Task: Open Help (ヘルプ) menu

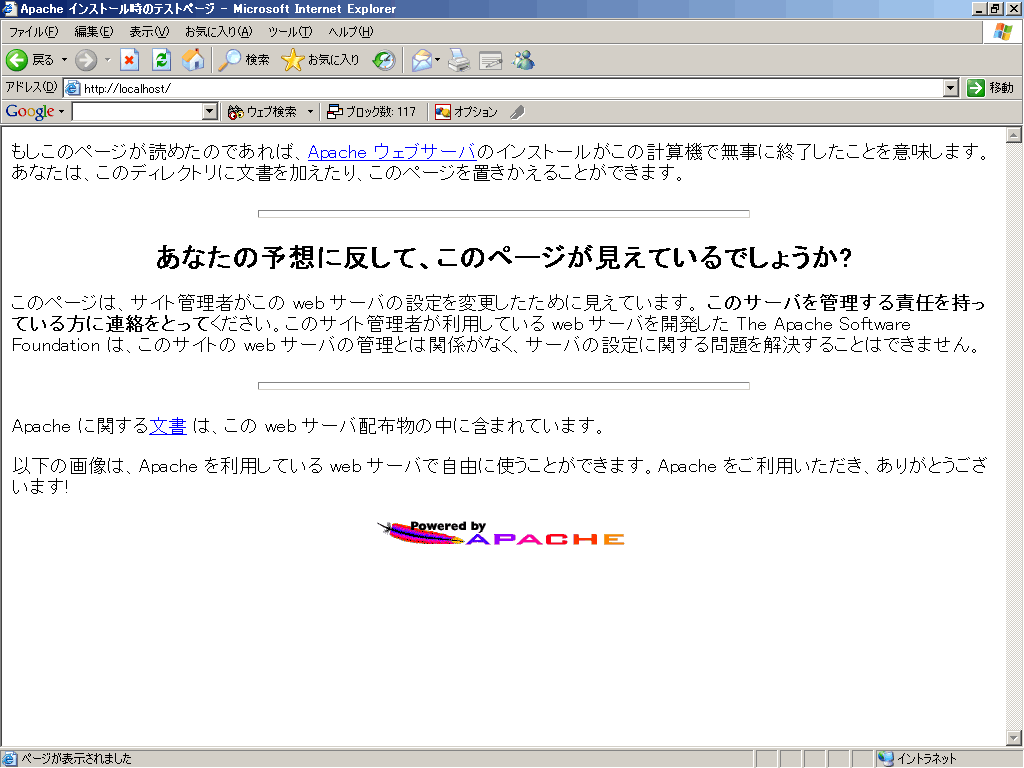Action: [x=351, y=31]
